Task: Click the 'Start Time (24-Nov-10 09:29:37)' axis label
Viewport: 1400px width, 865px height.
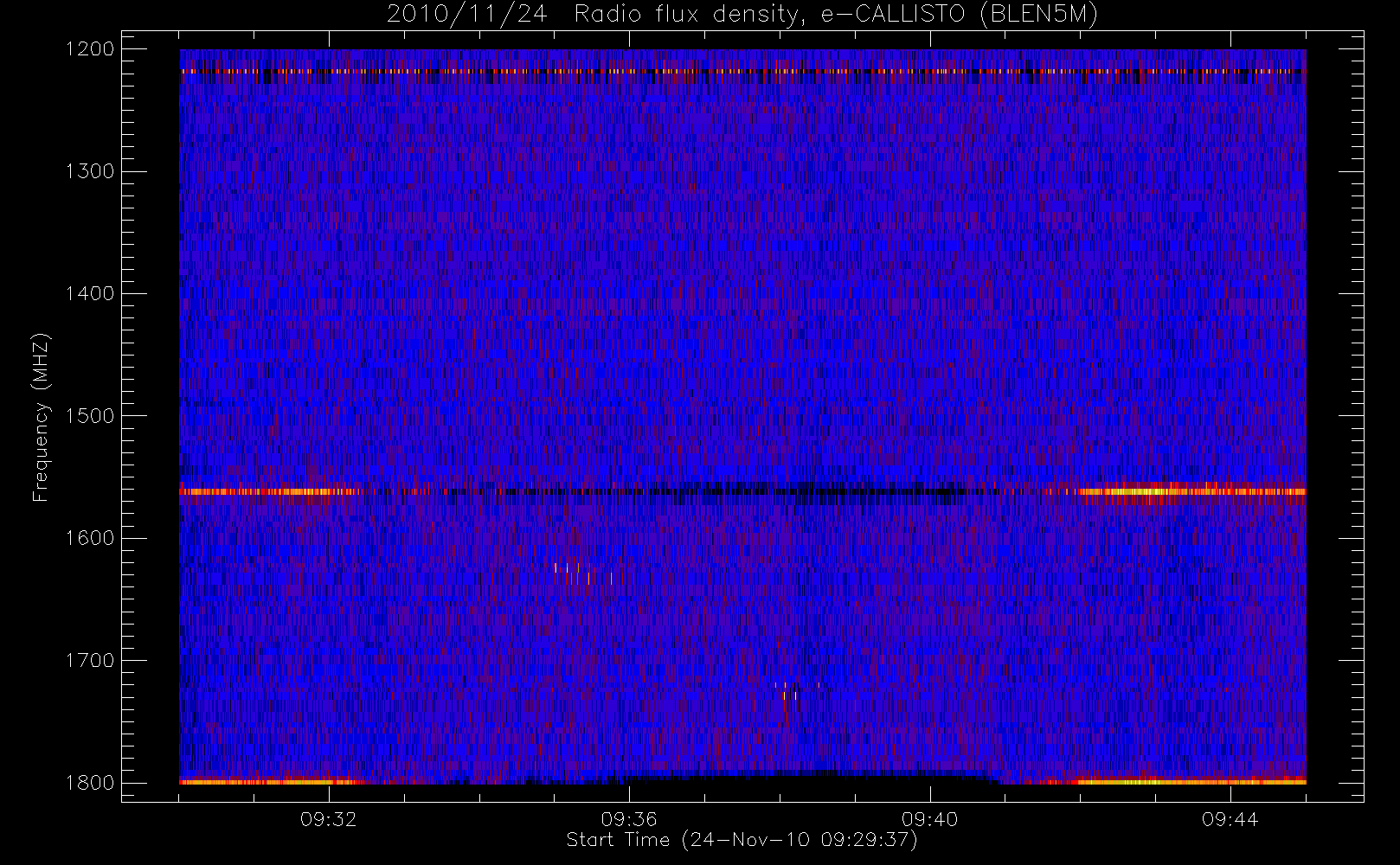Action: 742,840
